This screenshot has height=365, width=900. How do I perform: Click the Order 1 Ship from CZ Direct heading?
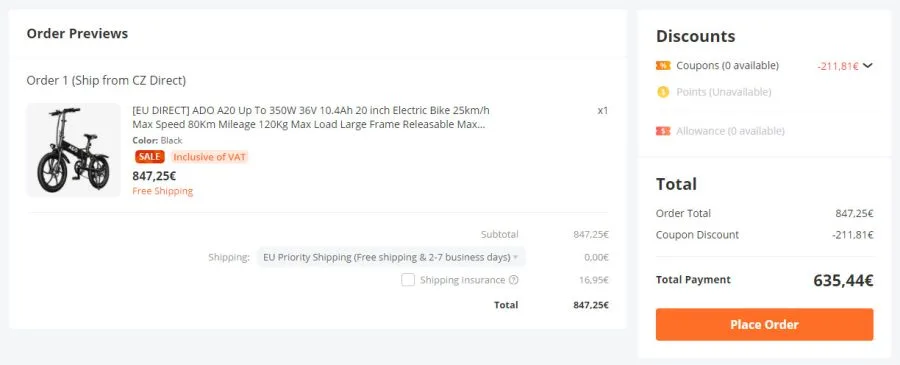[106, 80]
